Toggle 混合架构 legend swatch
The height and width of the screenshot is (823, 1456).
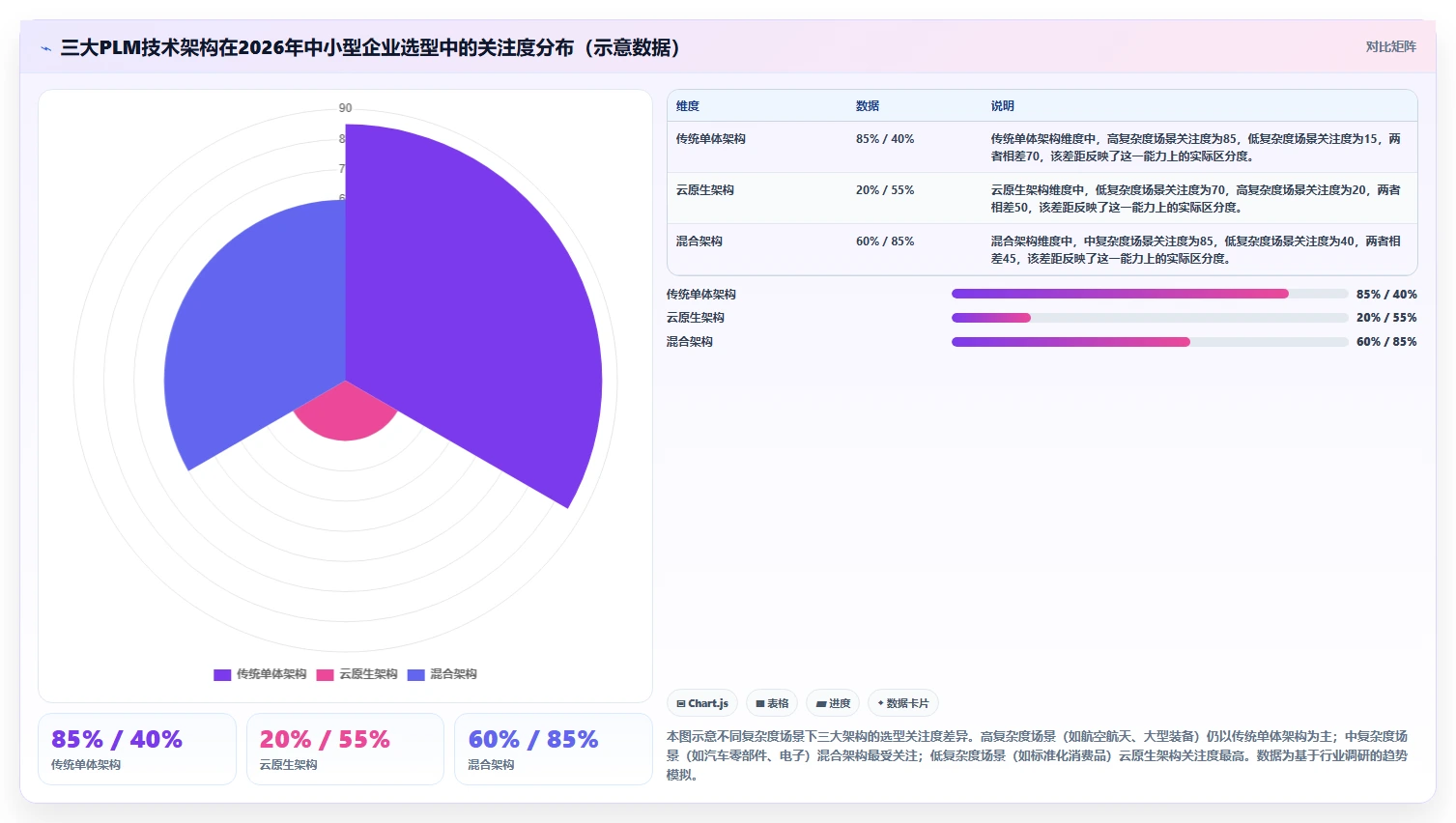click(x=415, y=674)
